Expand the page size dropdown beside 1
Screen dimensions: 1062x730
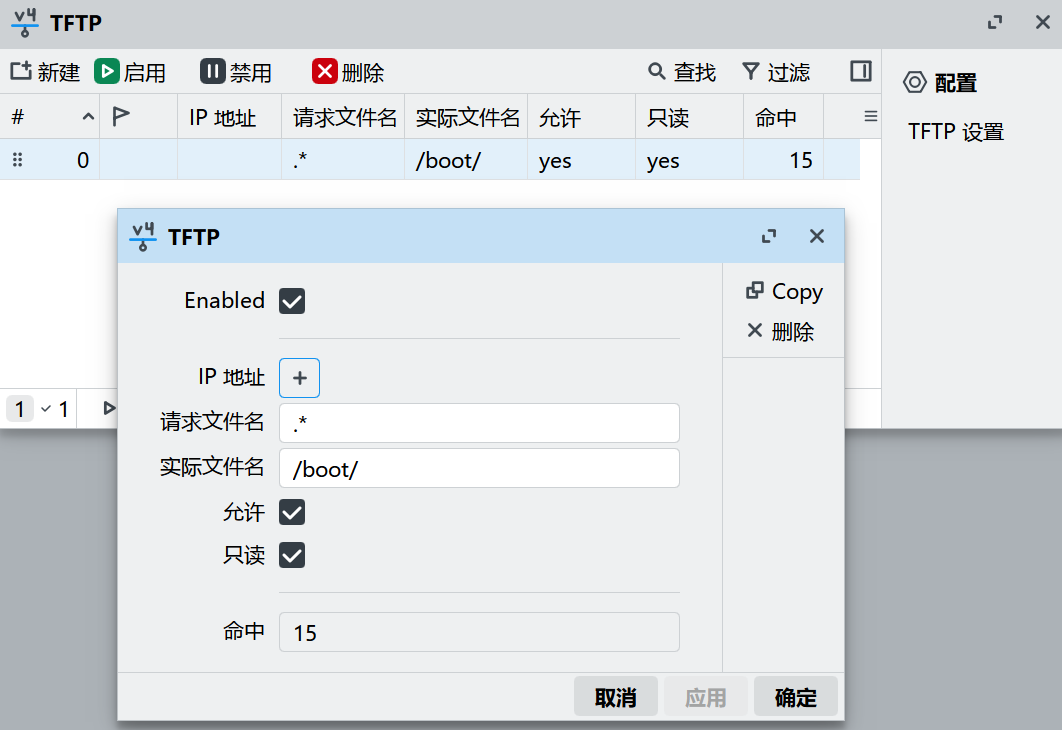coord(46,409)
